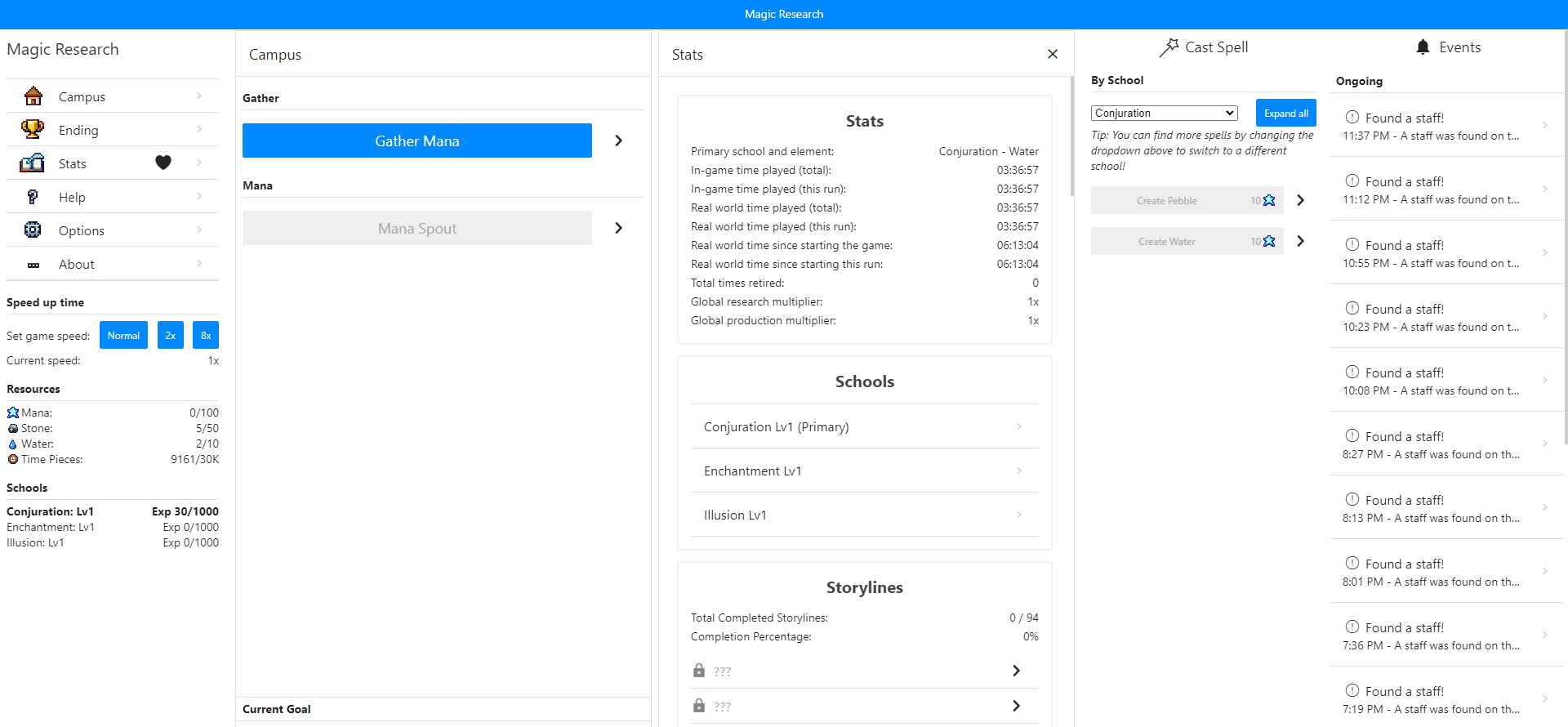Screen dimensions: 1568x727
Task: Expand Gather Mana details arrow
Action: pyautogui.click(x=618, y=140)
